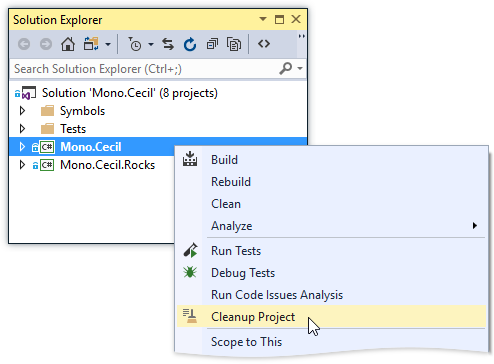Open the Window Position dropdown in title bar
The image size is (494, 364).
pyautogui.click(x=263, y=19)
